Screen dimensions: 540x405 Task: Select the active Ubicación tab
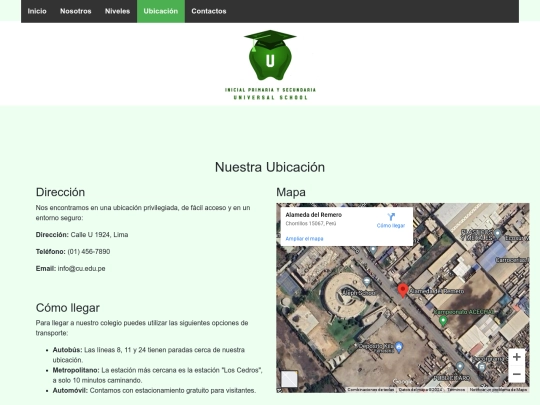[161, 11]
